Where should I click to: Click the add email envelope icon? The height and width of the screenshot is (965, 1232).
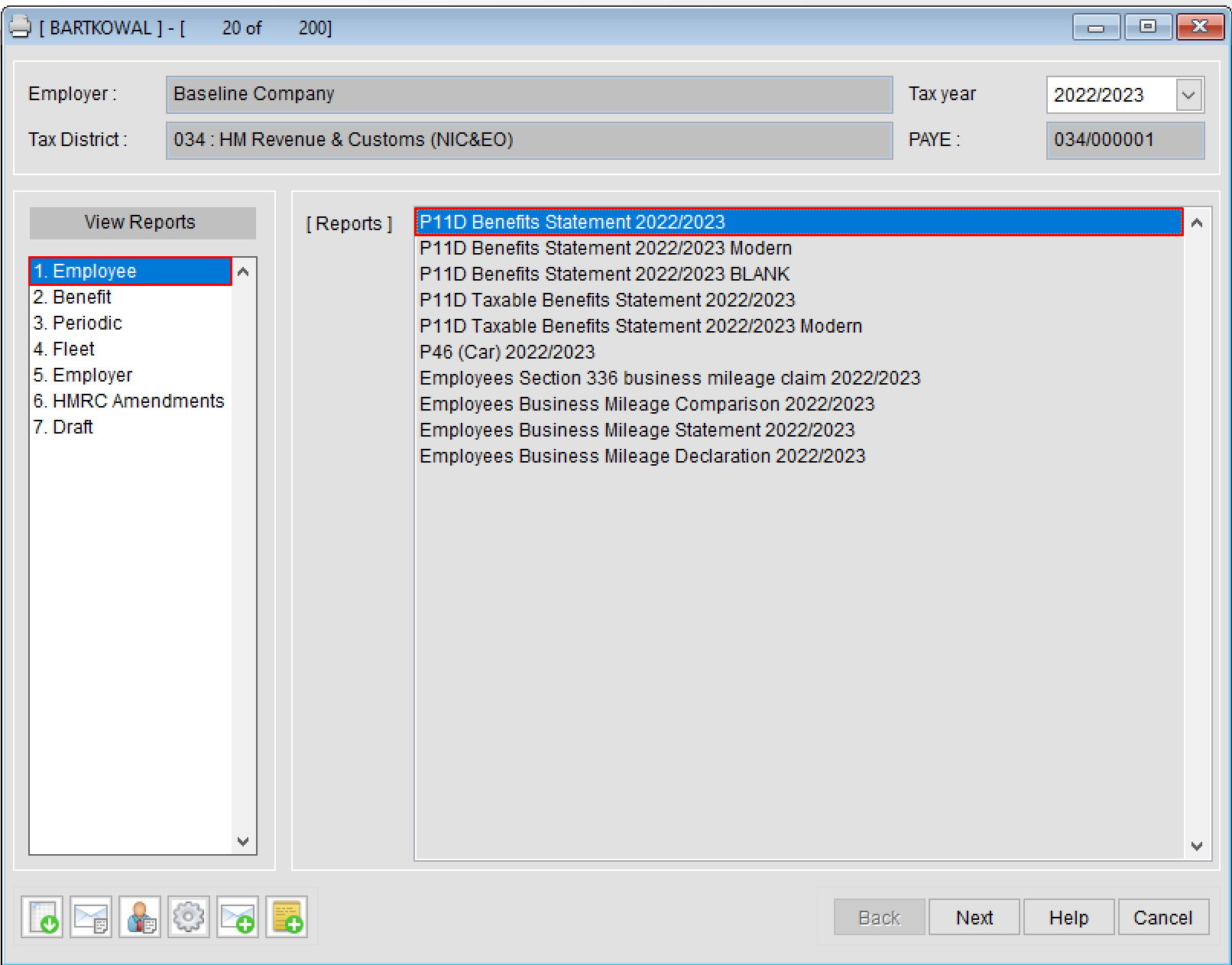click(238, 917)
